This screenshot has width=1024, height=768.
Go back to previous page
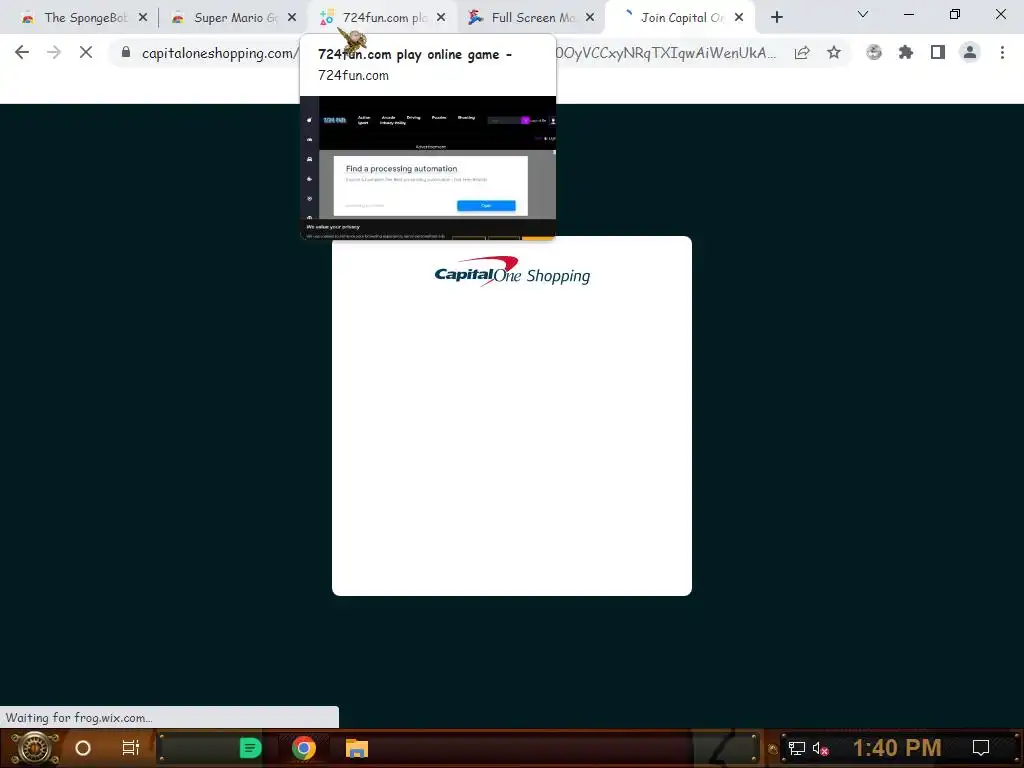[x=22, y=53]
